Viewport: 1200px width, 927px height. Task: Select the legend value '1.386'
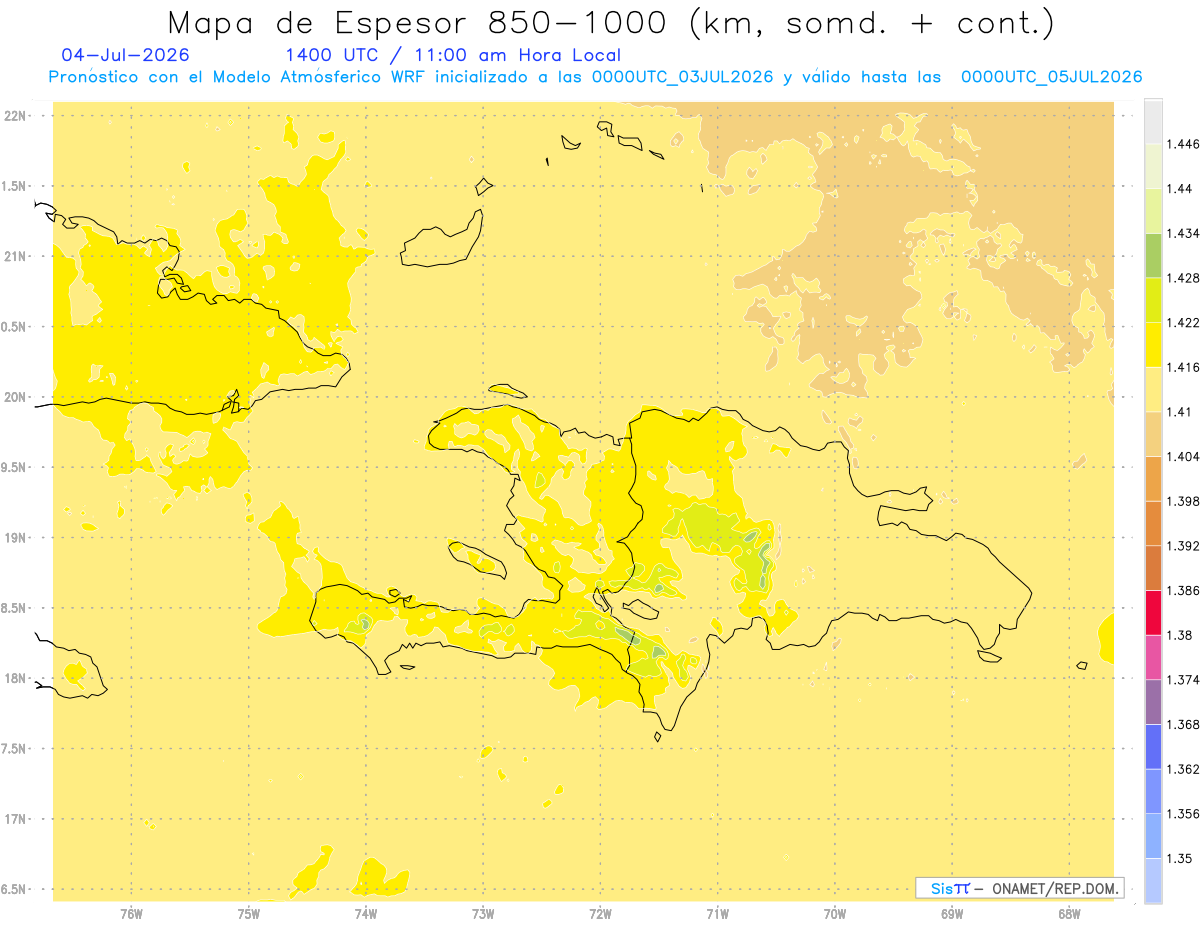[1184, 591]
